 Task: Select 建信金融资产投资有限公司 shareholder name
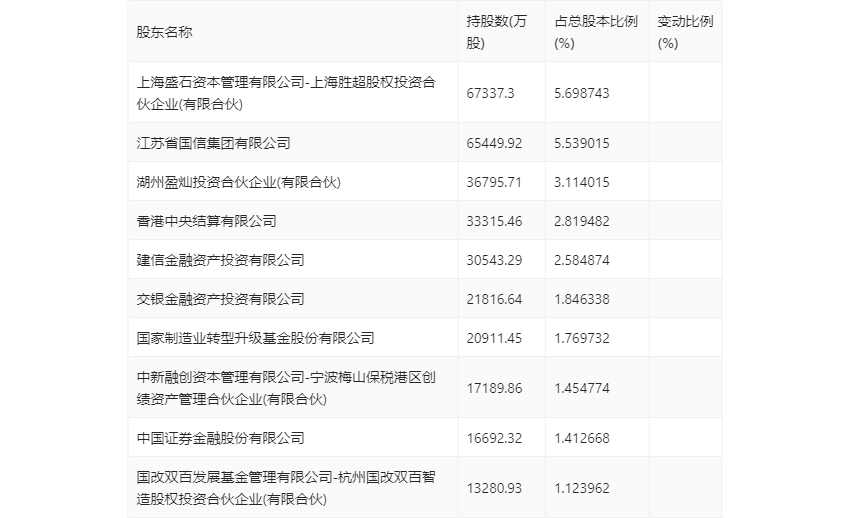point(220,260)
